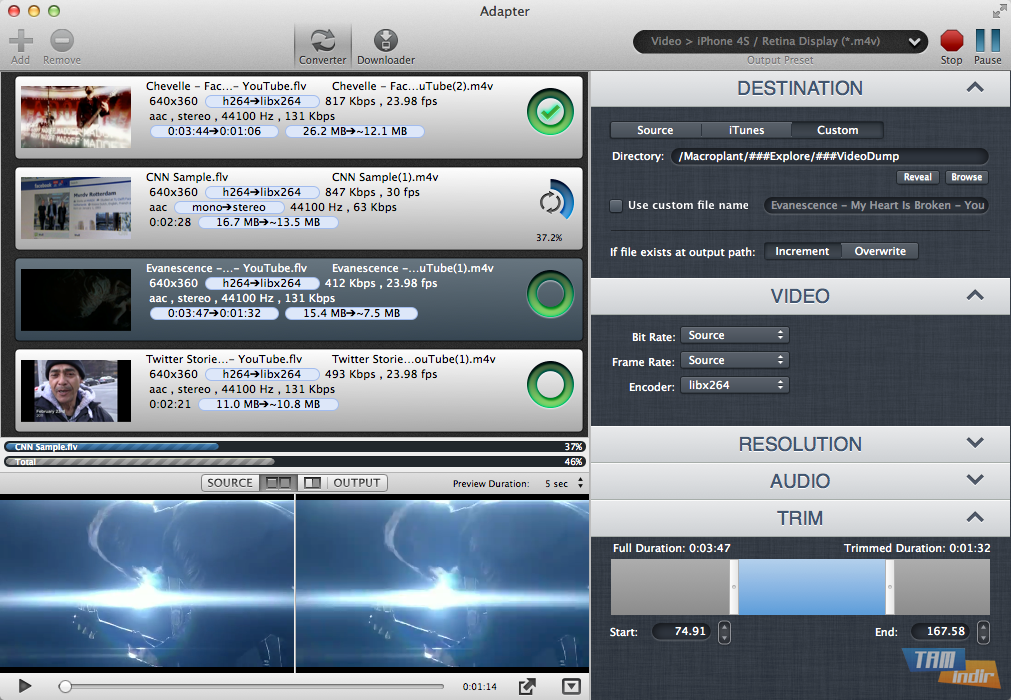The width and height of the screenshot is (1011, 700).
Task: Click the Chevelle trim 0:03:44→0:01:06 pill
Action: pyautogui.click(x=214, y=131)
